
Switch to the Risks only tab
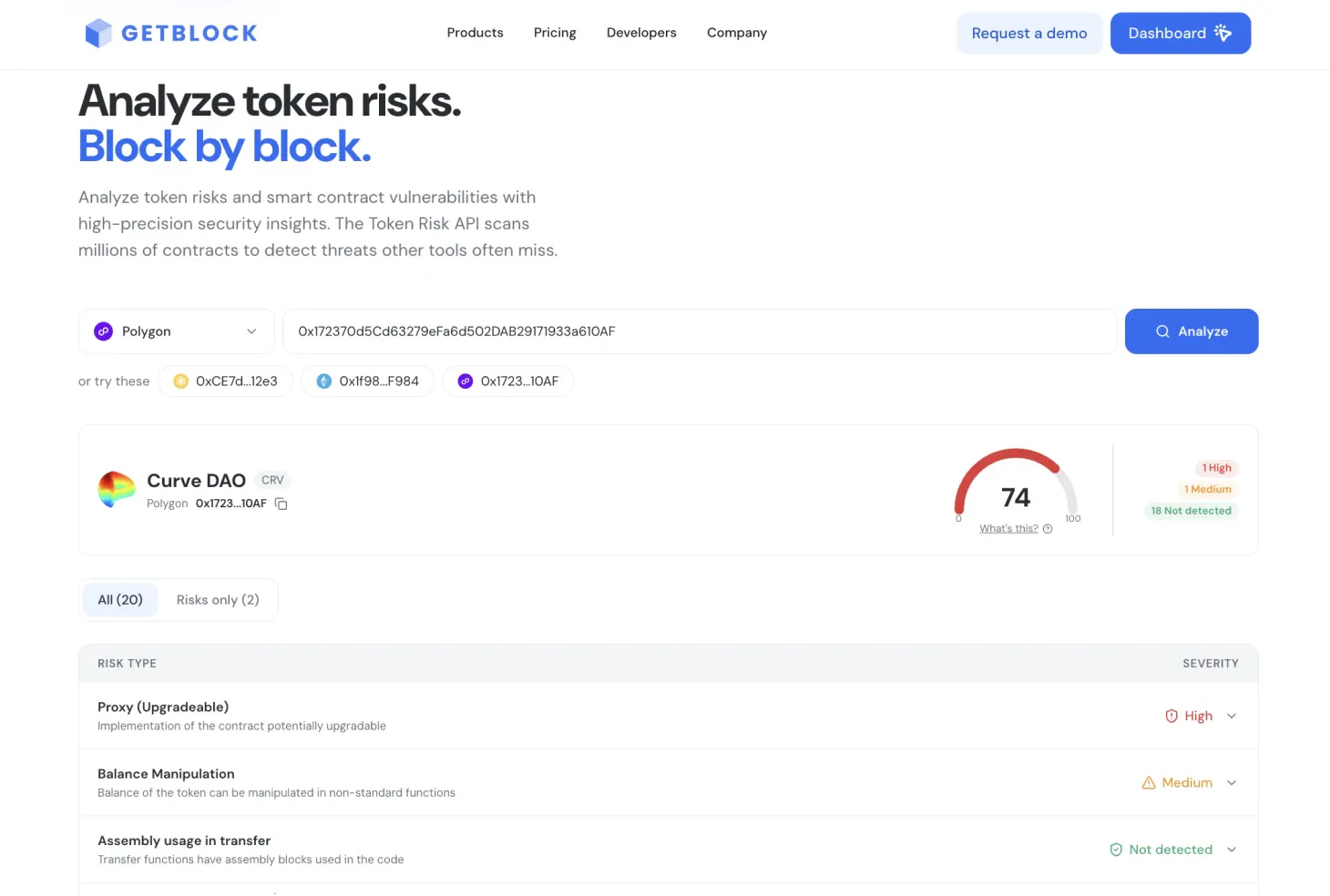click(x=217, y=599)
